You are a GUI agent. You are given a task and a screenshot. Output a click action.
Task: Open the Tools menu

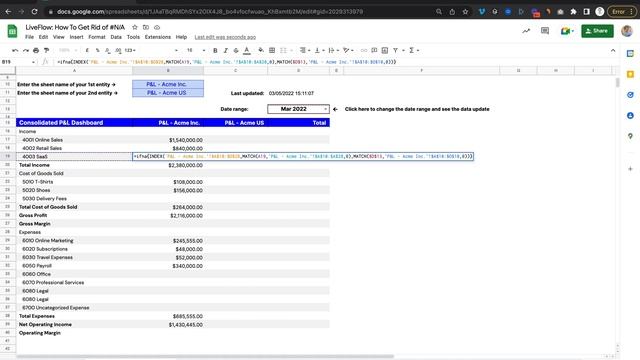(133, 37)
